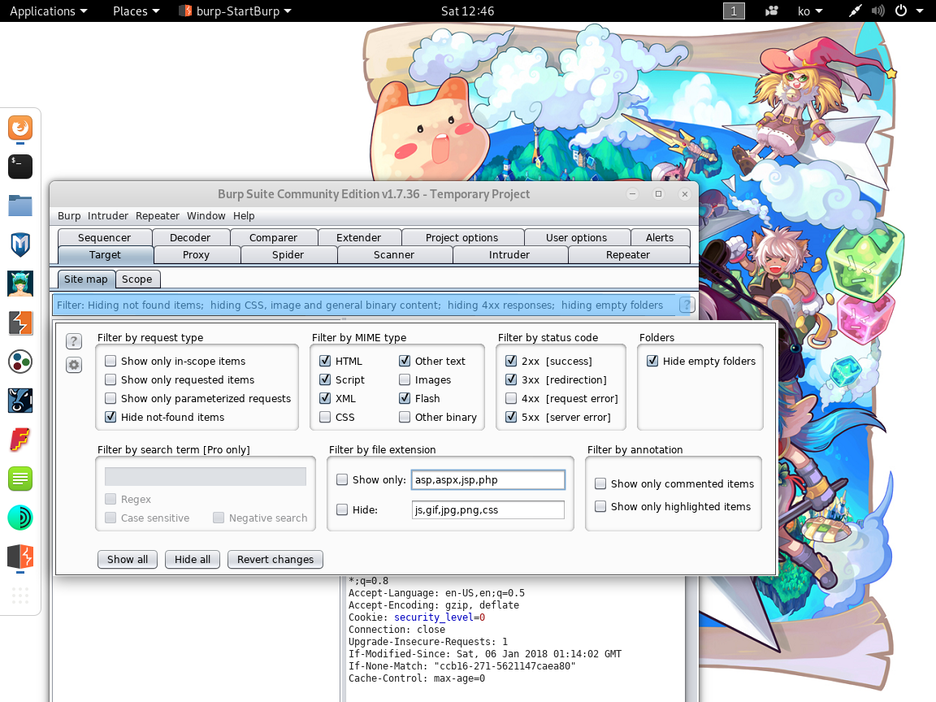Toggle 3xx redirection status filter
The height and width of the screenshot is (702, 936).
coord(511,380)
